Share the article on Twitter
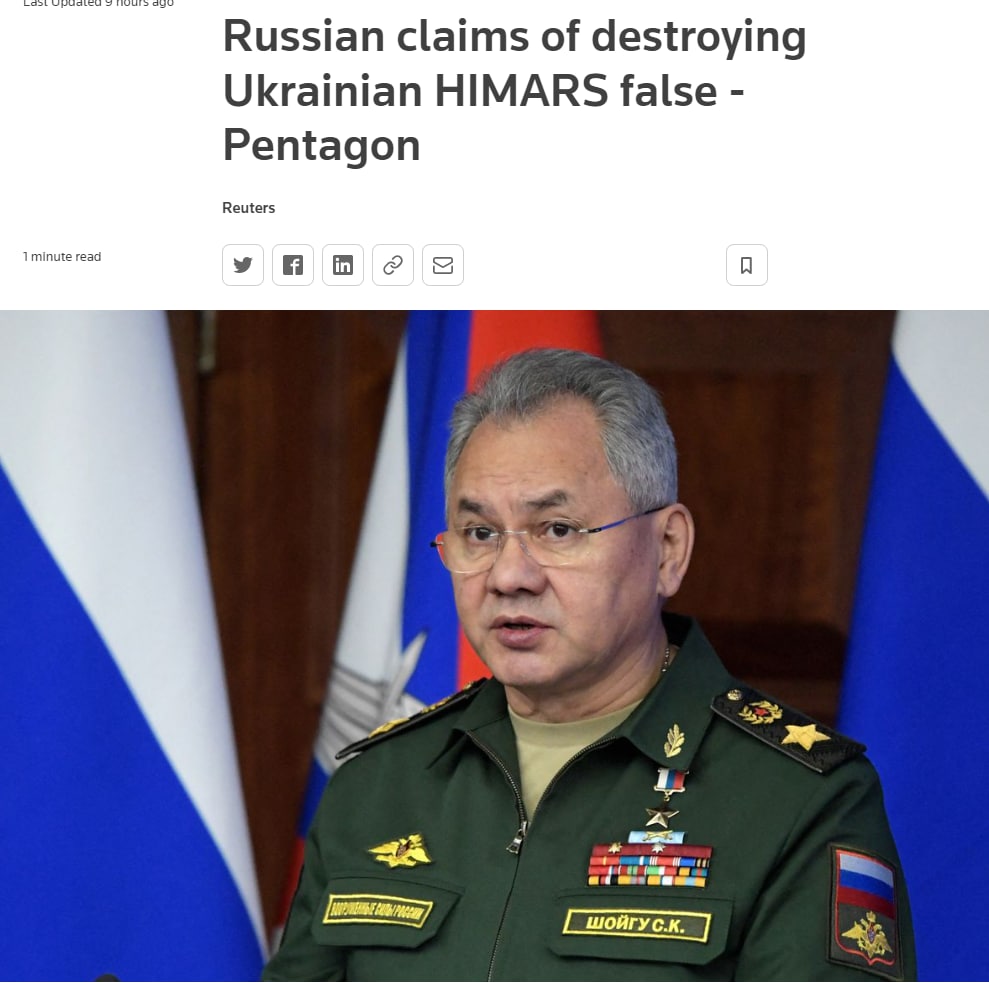The height and width of the screenshot is (983, 989). (243, 265)
